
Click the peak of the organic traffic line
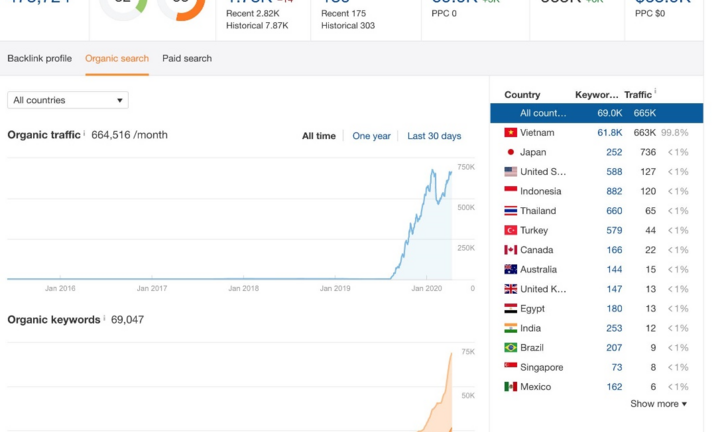click(434, 170)
